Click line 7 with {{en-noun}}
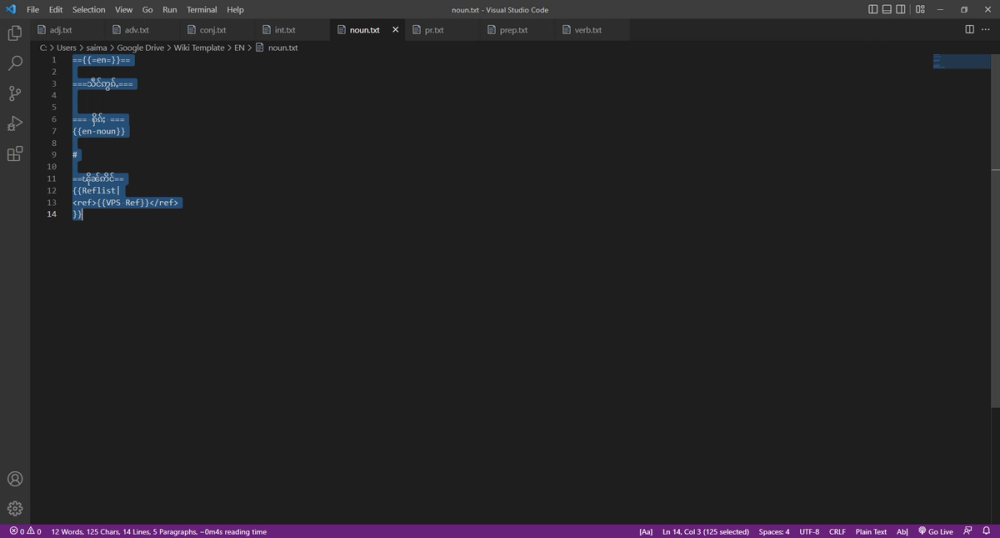The image size is (1000, 538). point(99,131)
